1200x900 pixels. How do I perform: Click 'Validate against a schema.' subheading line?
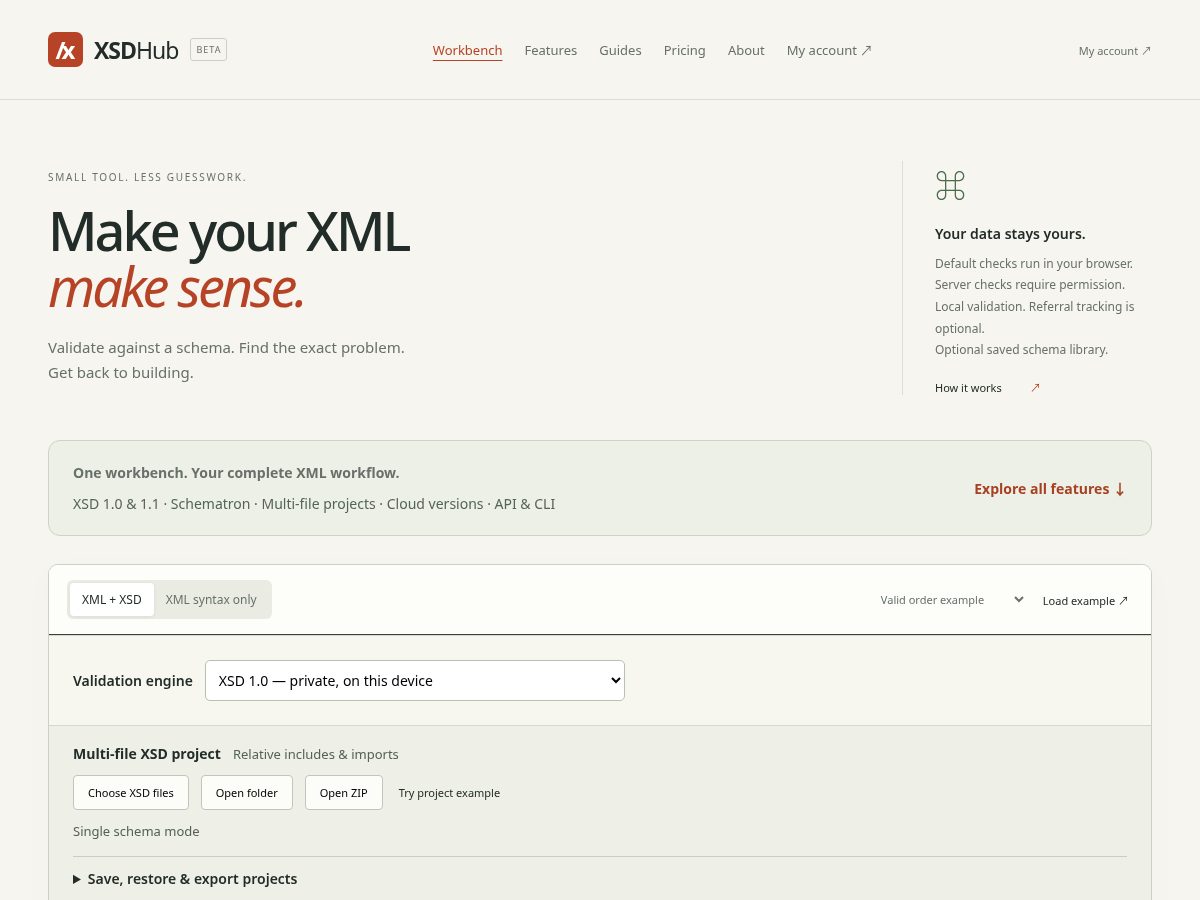[x=226, y=348]
